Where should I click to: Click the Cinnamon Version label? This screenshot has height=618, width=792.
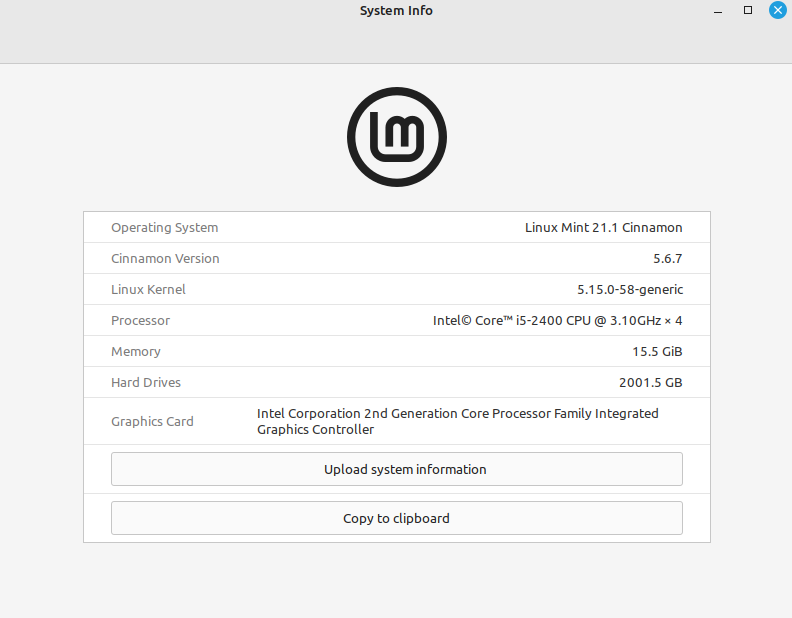(x=165, y=259)
